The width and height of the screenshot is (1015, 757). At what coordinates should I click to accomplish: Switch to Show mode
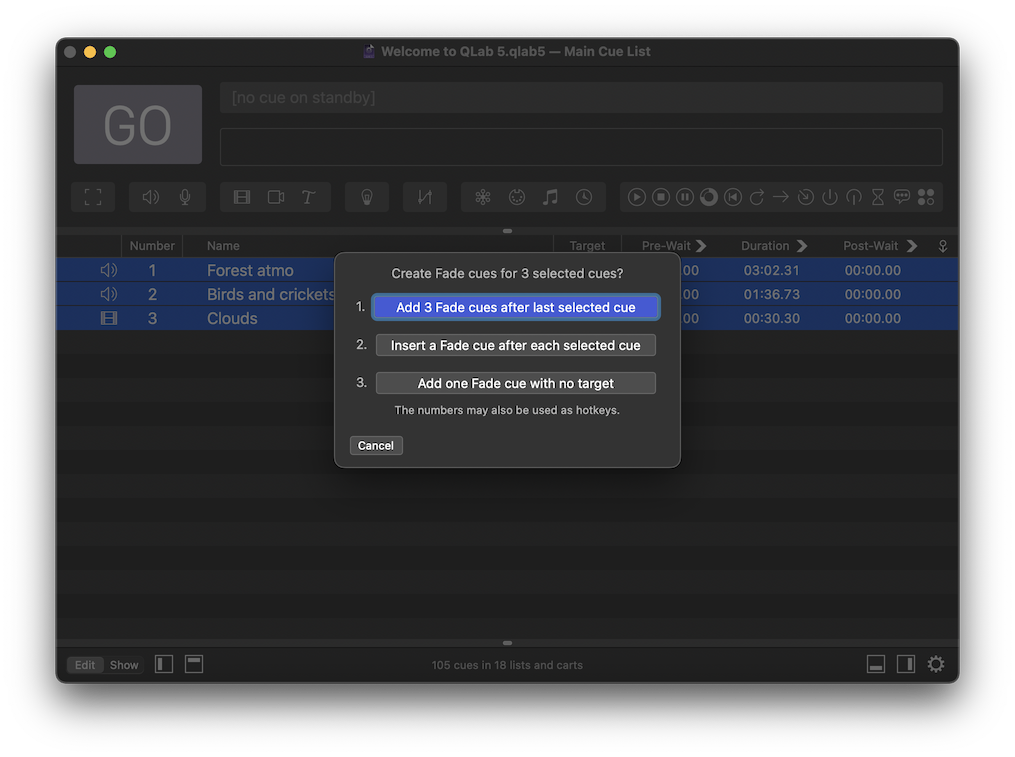click(123, 664)
